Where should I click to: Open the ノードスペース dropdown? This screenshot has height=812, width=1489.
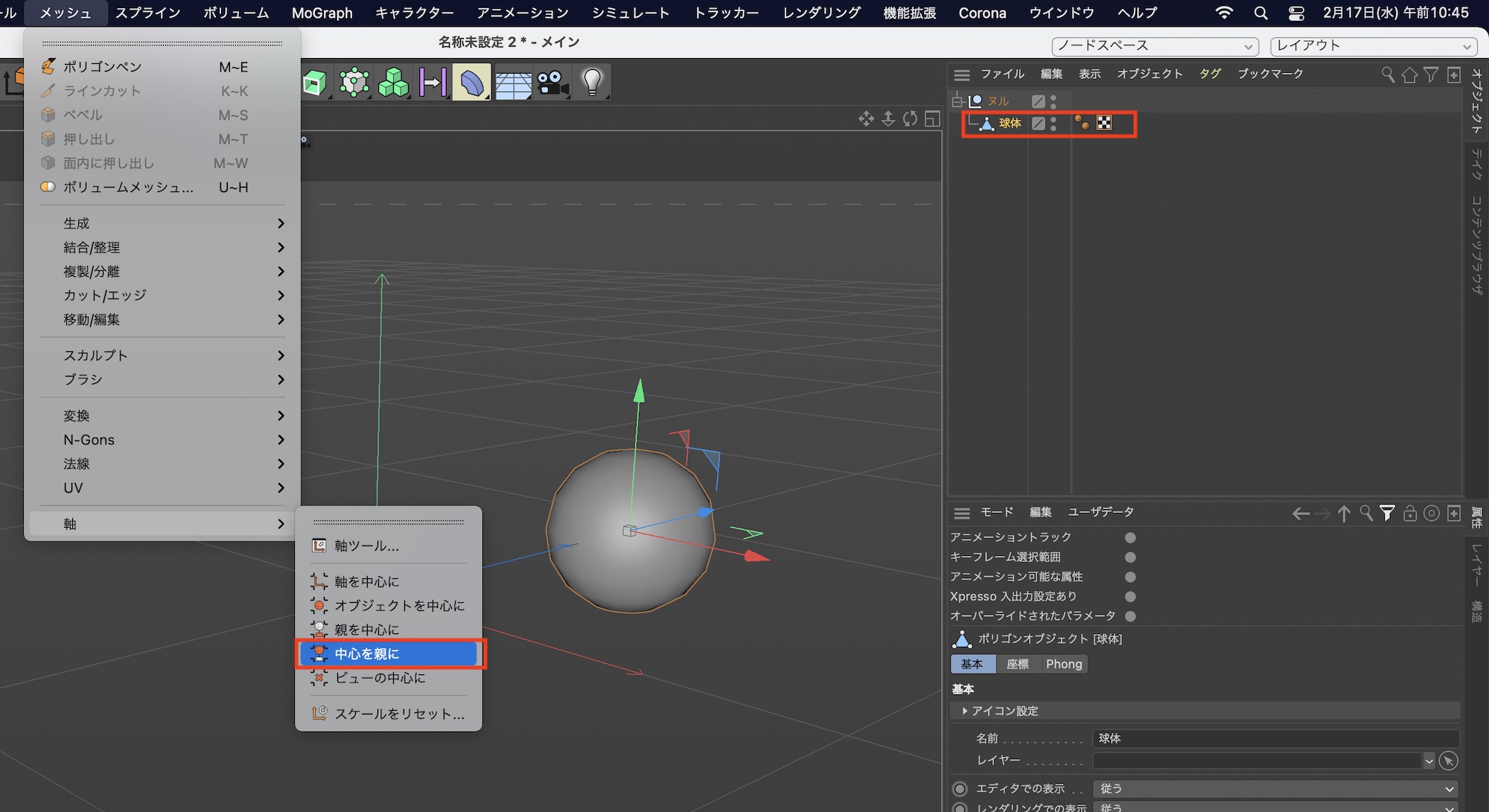pos(1155,46)
